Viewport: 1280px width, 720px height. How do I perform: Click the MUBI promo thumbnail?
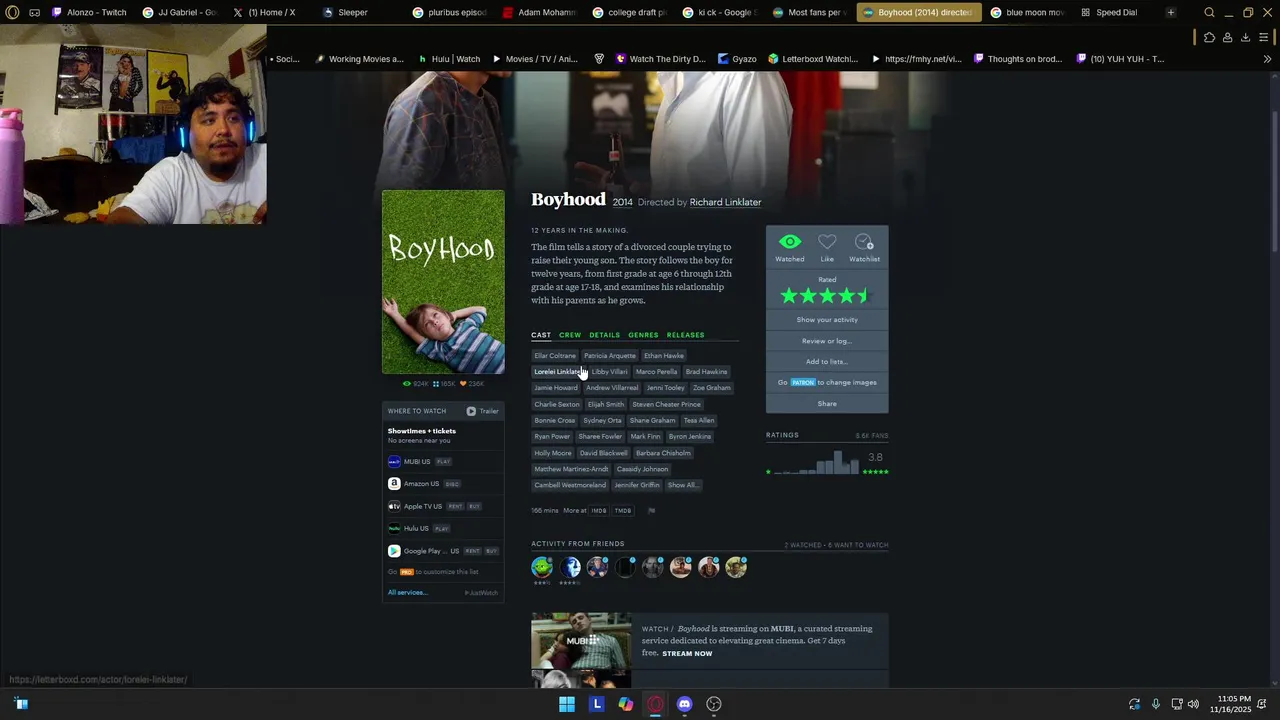581,640
